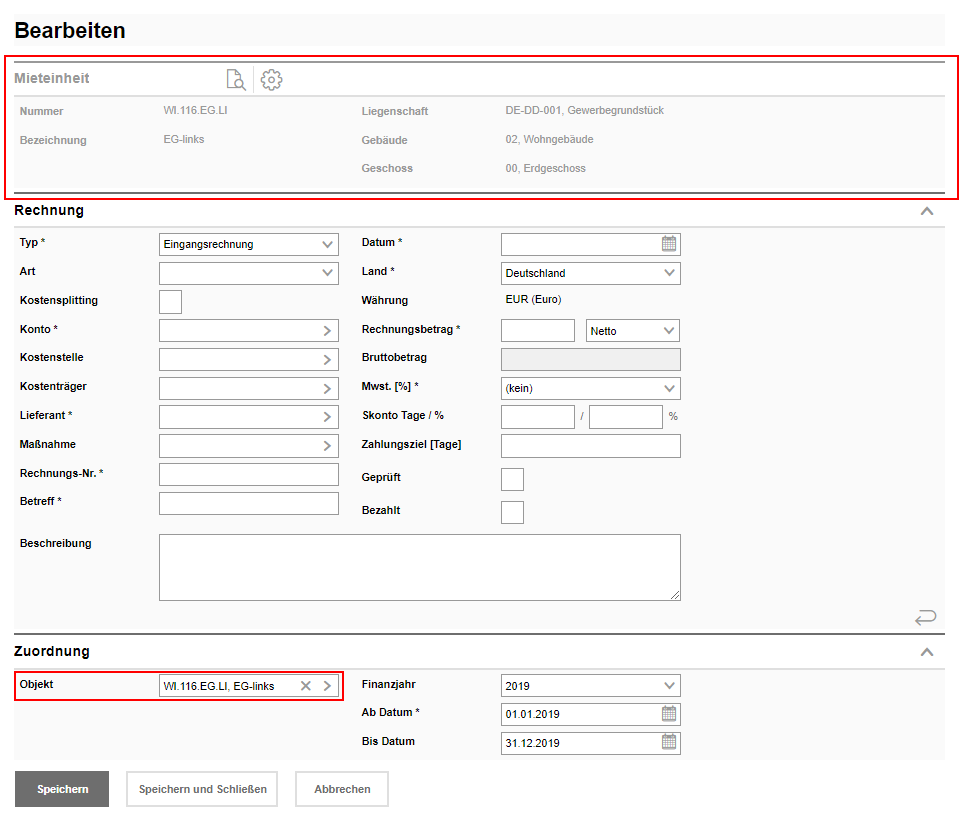Open the Netto amount type dropdown

coord(633,331)
